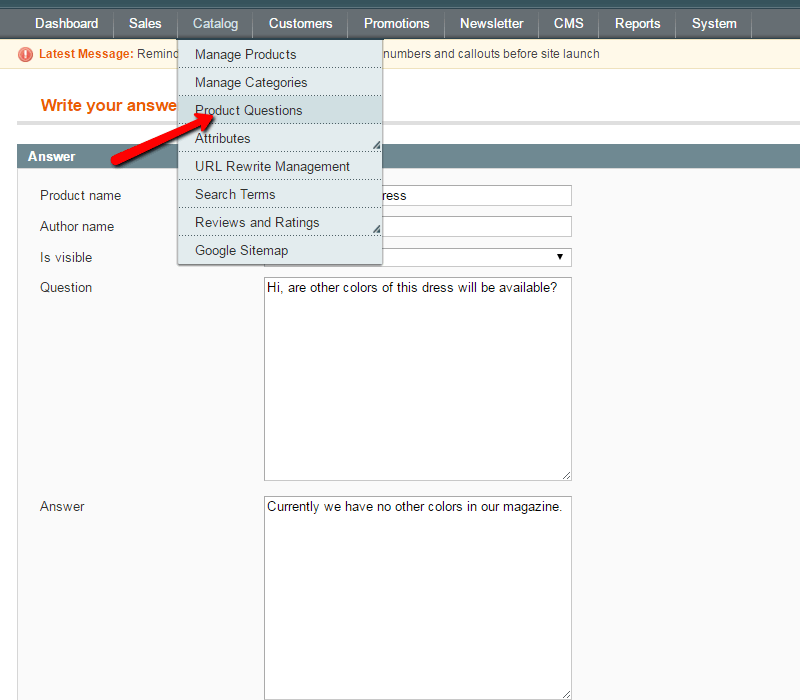Open the Customers menu
The width and height of the screenshot is (800, 700).
[x=300, y=23]
